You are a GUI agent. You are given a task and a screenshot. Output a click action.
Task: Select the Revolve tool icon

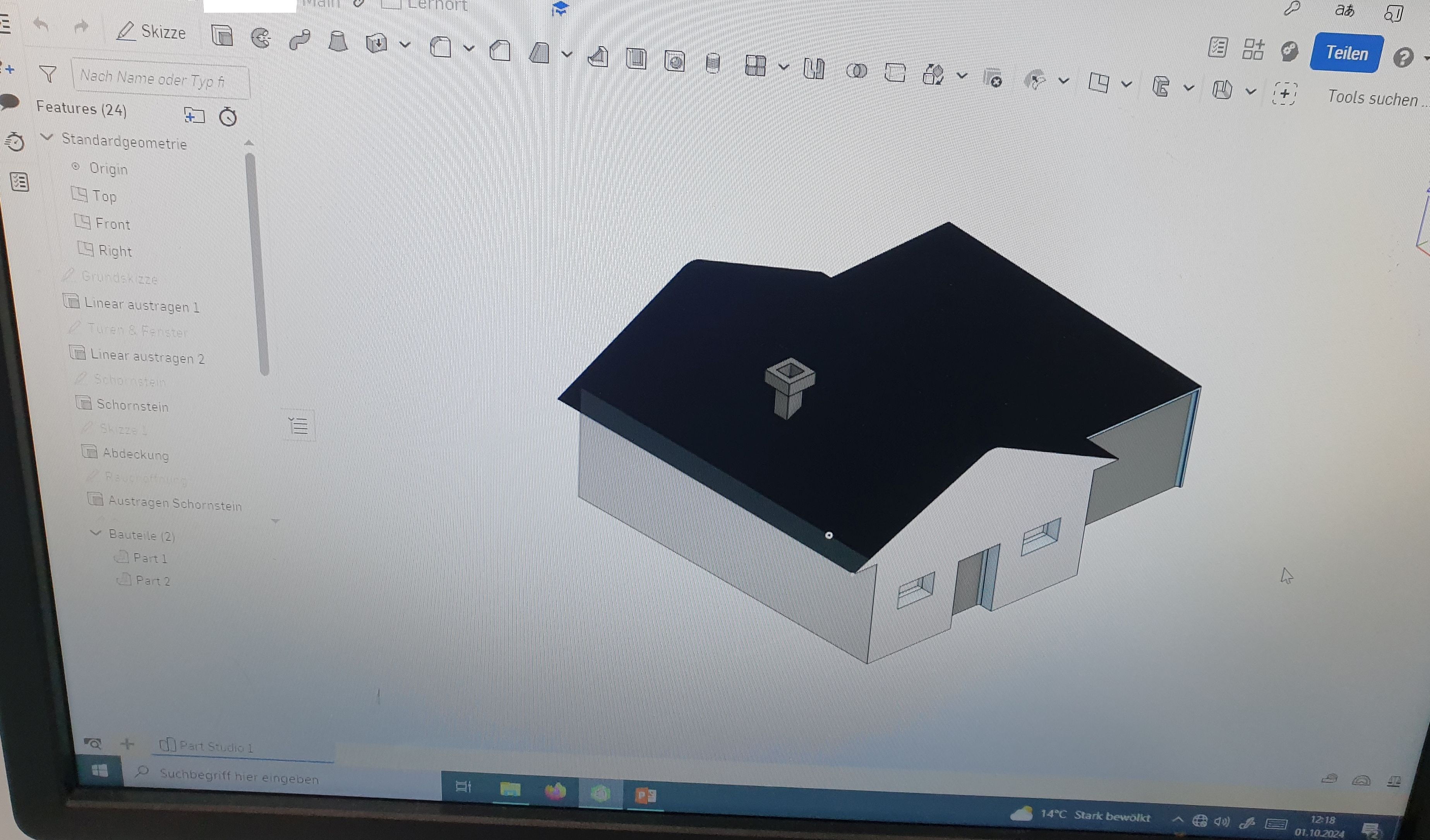tap(261, 38)
